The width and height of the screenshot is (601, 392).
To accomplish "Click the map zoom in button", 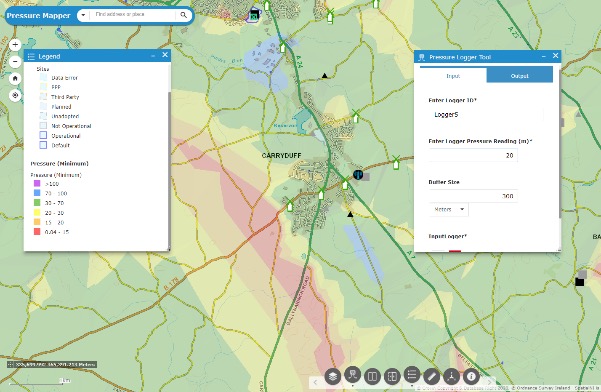I will point(15,45).
